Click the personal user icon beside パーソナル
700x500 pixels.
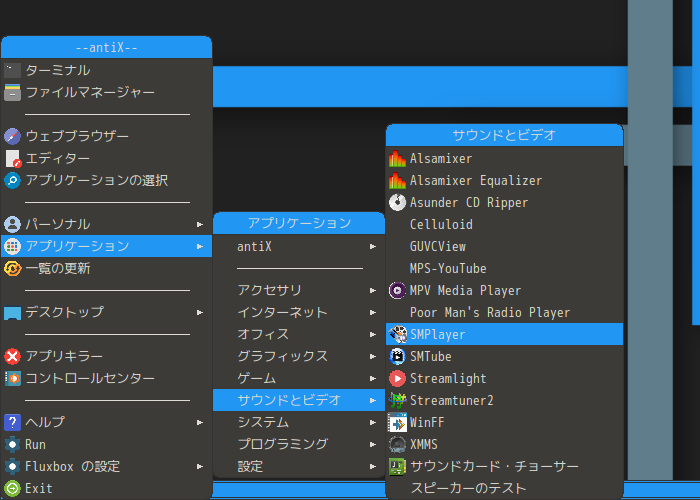[x=12, y=224]
